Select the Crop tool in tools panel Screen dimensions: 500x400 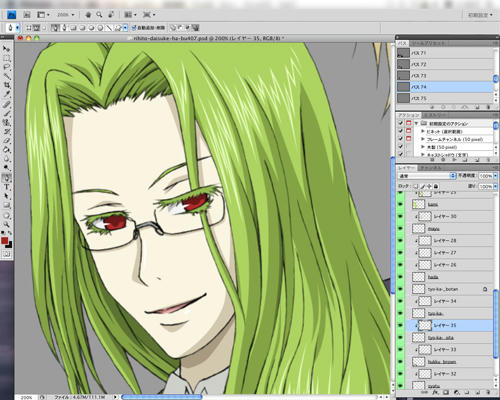(7, 85)
